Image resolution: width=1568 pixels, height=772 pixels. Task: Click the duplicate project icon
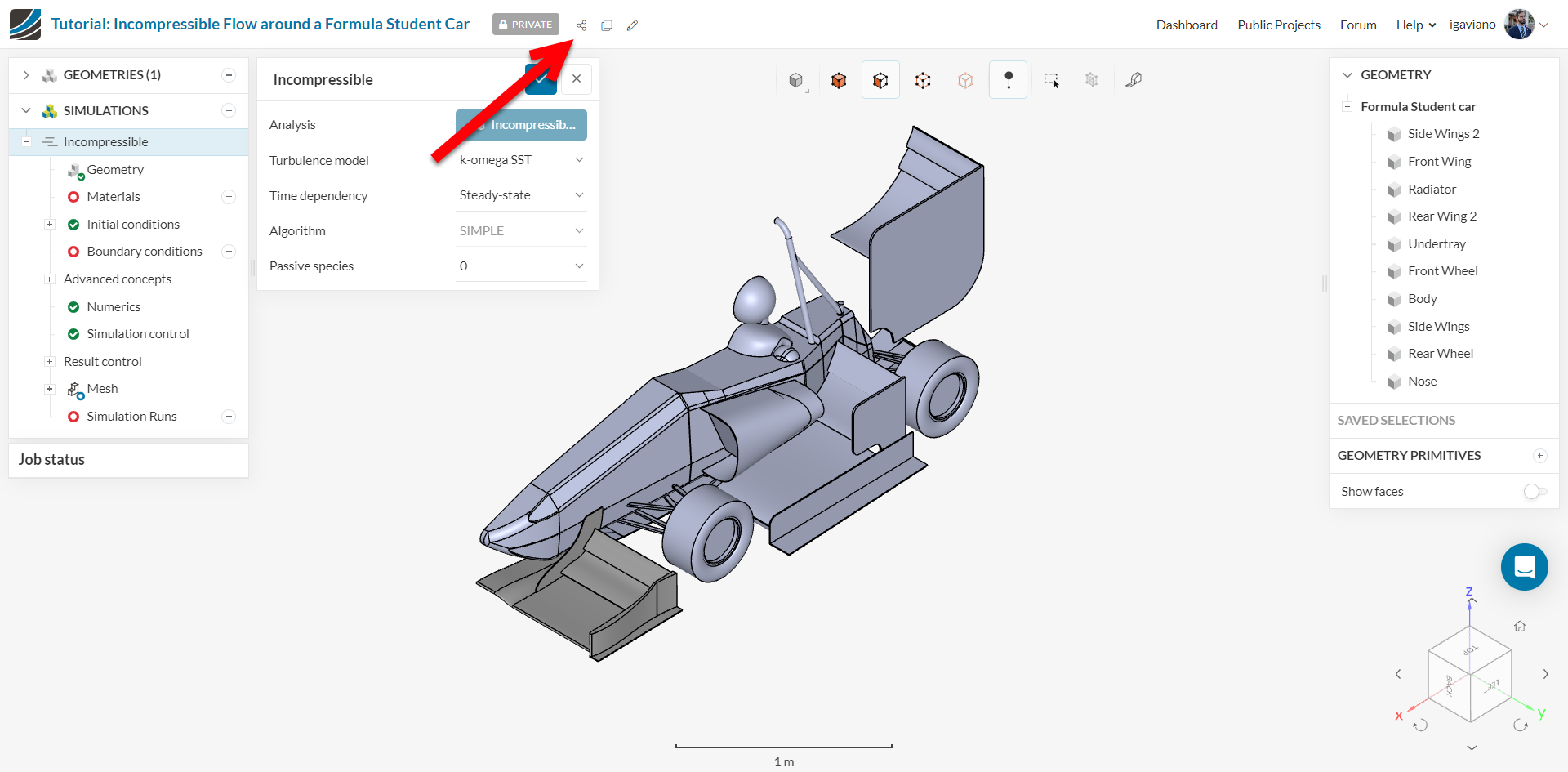607,25
